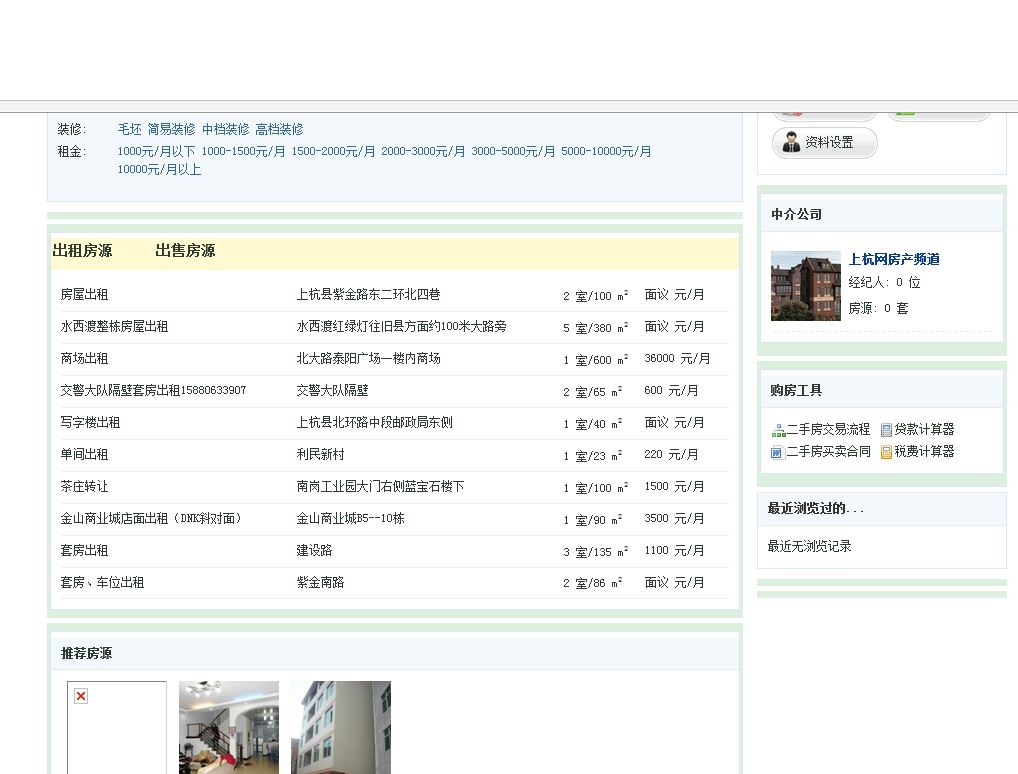Switch to the 出租房源 tab
The image size is (1018, 774).
click(82, 251)
